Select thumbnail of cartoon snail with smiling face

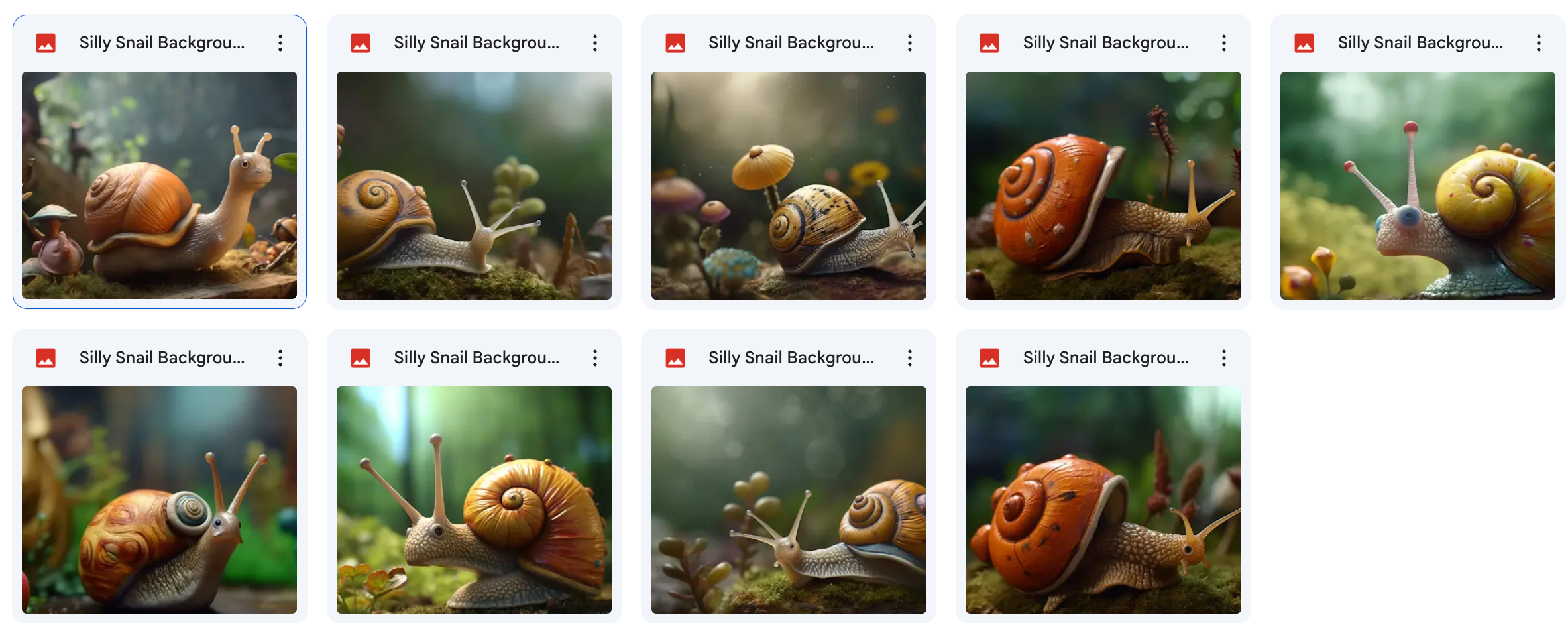click(159, 185)
